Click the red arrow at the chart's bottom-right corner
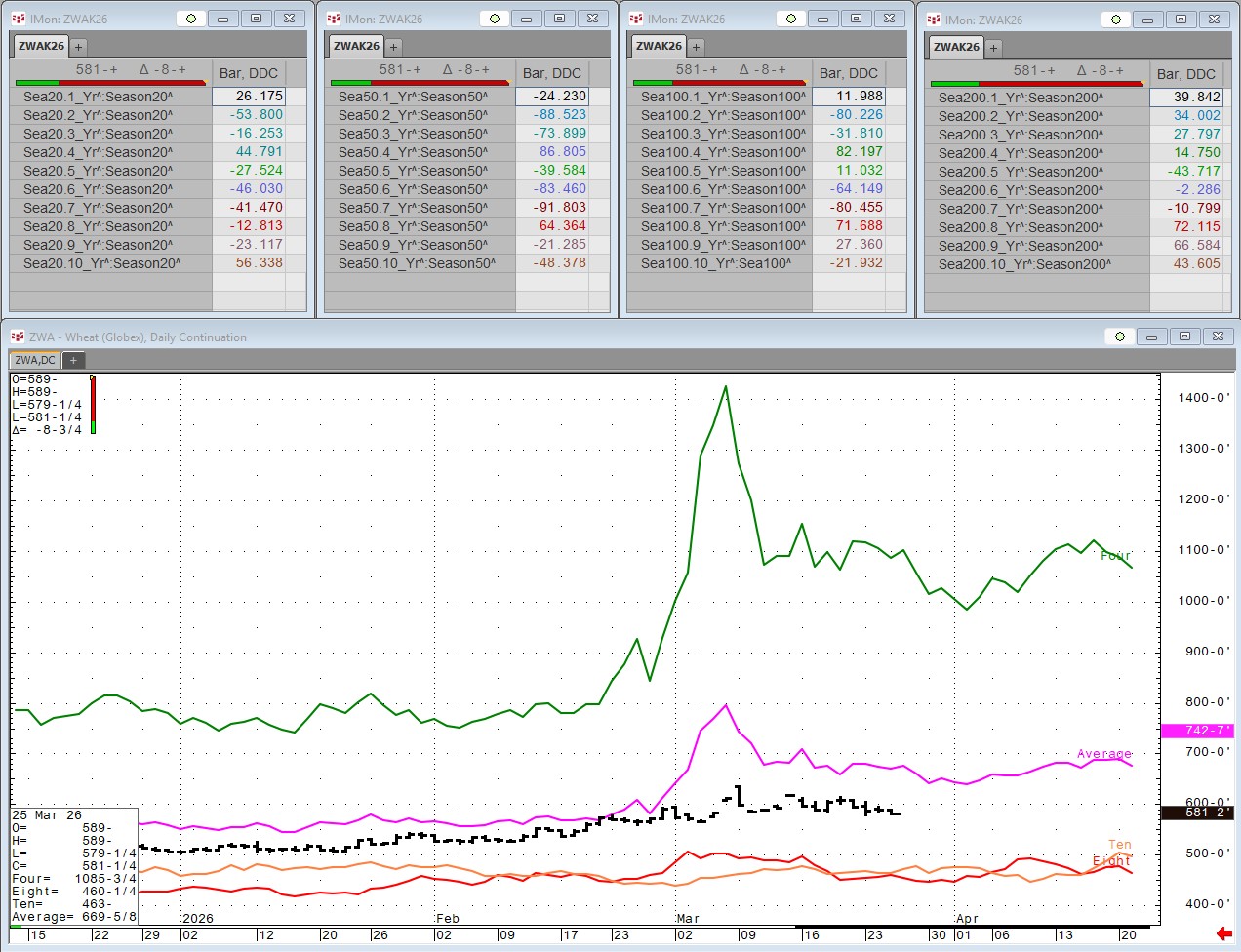1241x952 pixels. (x=1224, y=933)
